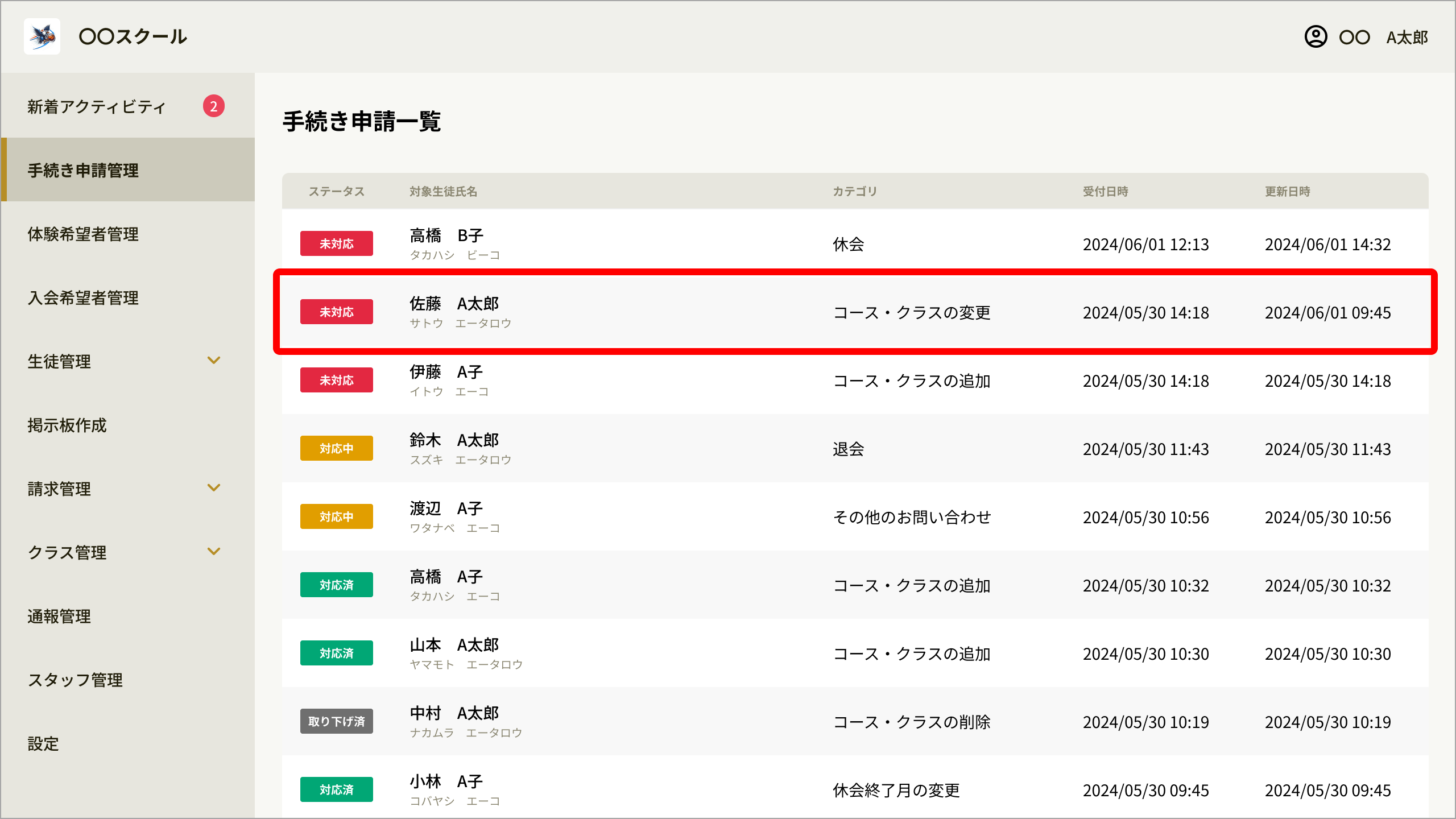Expand the 請求管理 submenu chevron
The image size is (1456, 819).
click(x=214, y=488)
